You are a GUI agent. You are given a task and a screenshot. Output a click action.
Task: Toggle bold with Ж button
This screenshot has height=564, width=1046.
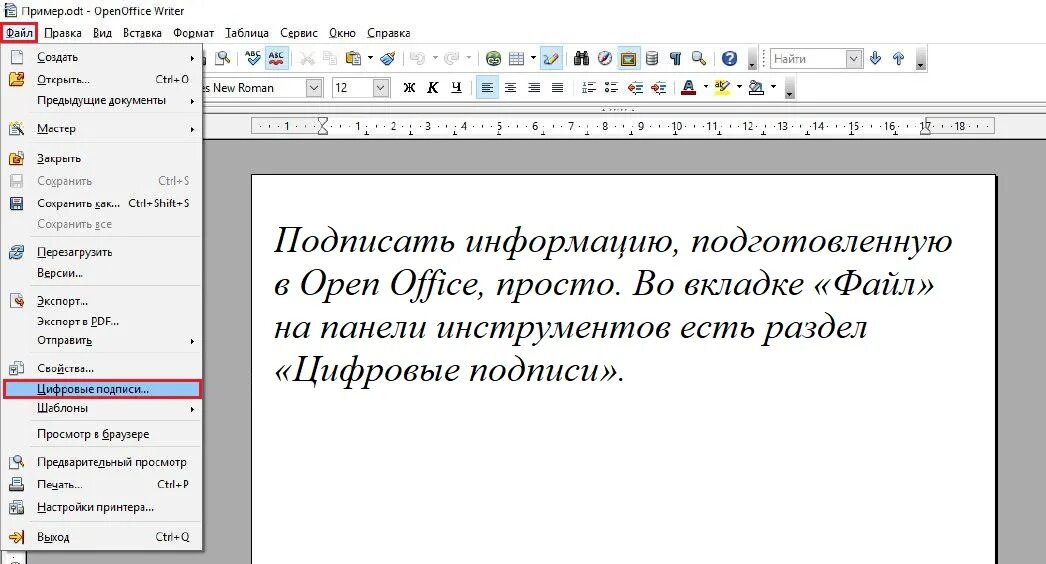410,87
